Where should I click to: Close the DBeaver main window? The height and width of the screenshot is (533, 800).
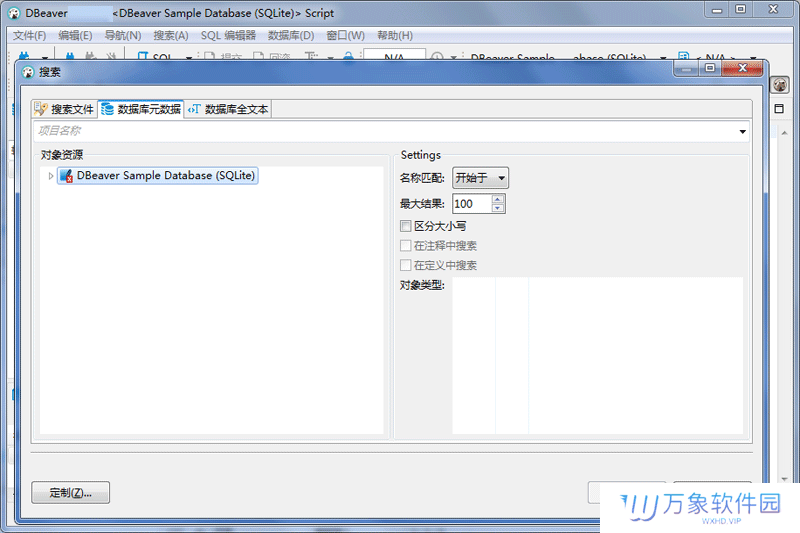[773, 9]
